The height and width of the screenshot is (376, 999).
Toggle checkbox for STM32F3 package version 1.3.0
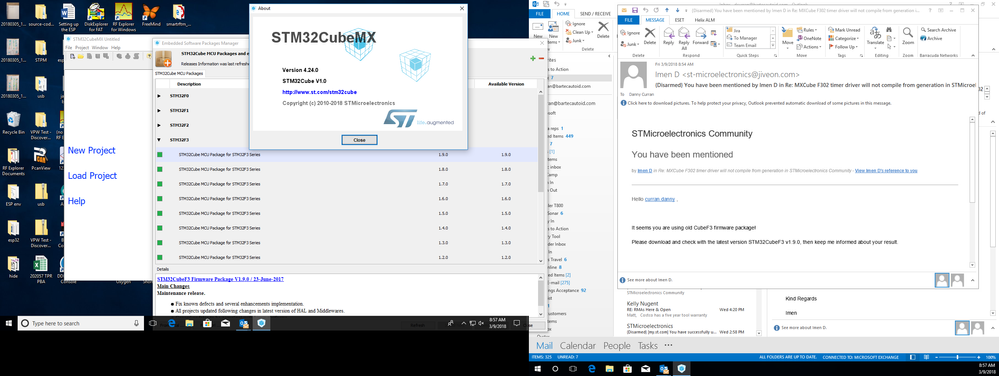pos(160,242)
